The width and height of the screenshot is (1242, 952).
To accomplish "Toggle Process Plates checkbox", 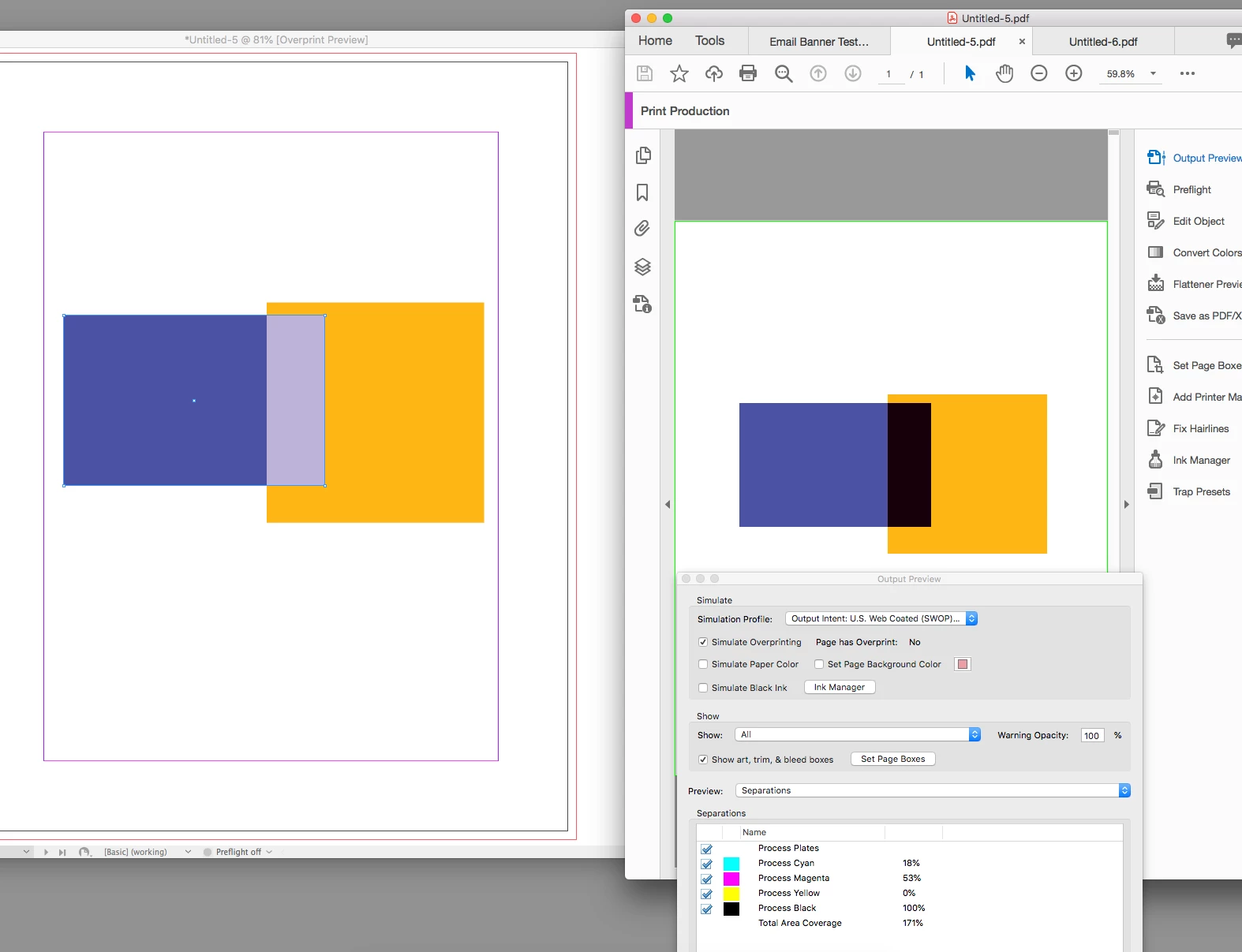I will pyautogui.click(x=706, y=849).
